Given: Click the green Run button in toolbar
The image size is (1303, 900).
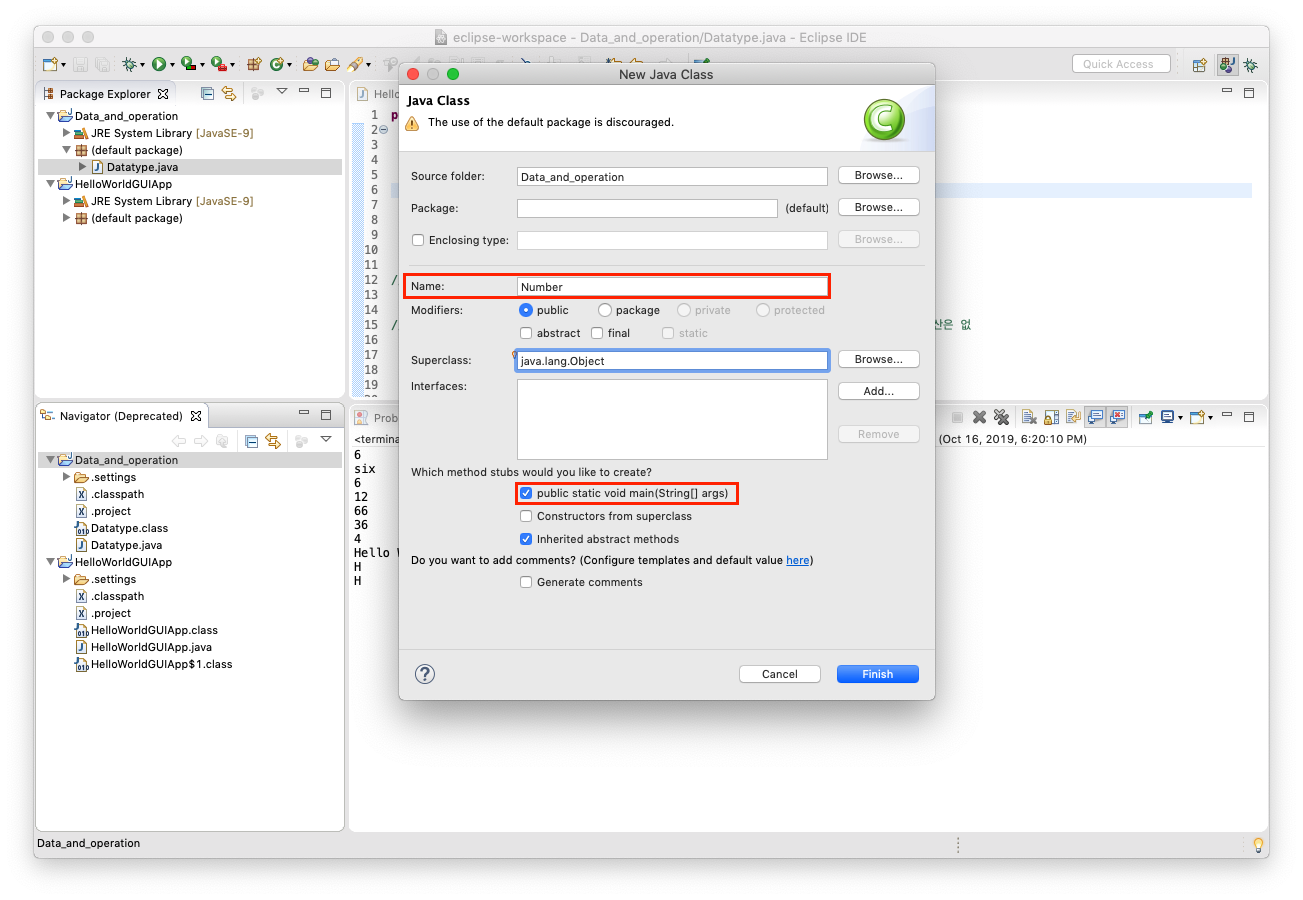Looking at the screenshot, I should pos(159,64).
